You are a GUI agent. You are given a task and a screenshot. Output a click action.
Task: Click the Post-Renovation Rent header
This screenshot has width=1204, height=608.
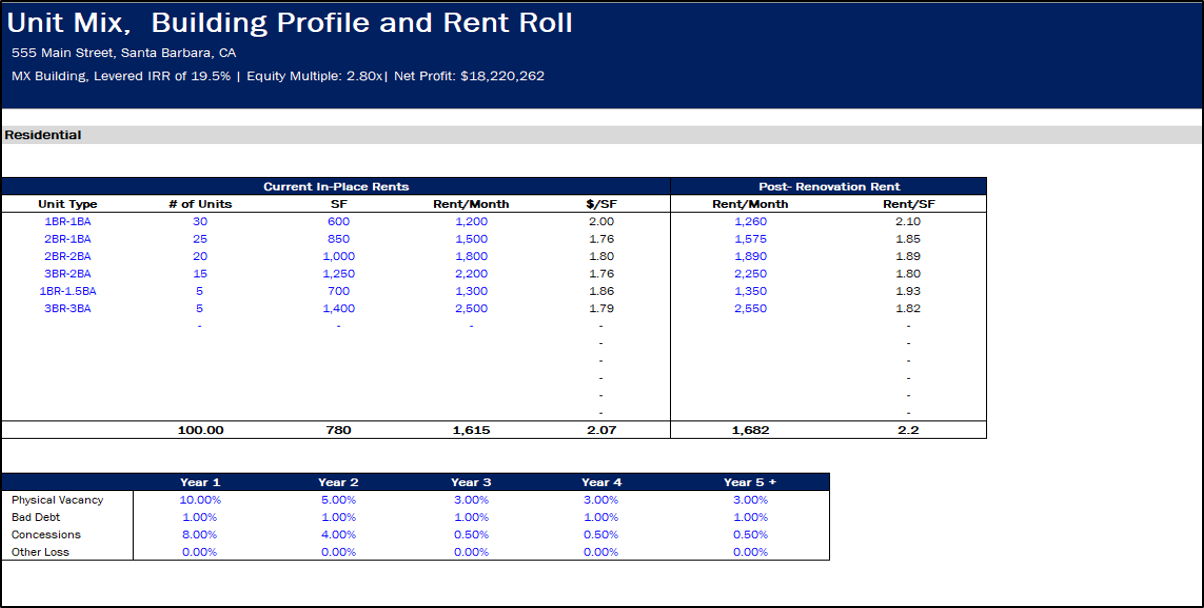pyautogui.click(x=829, y=187)
